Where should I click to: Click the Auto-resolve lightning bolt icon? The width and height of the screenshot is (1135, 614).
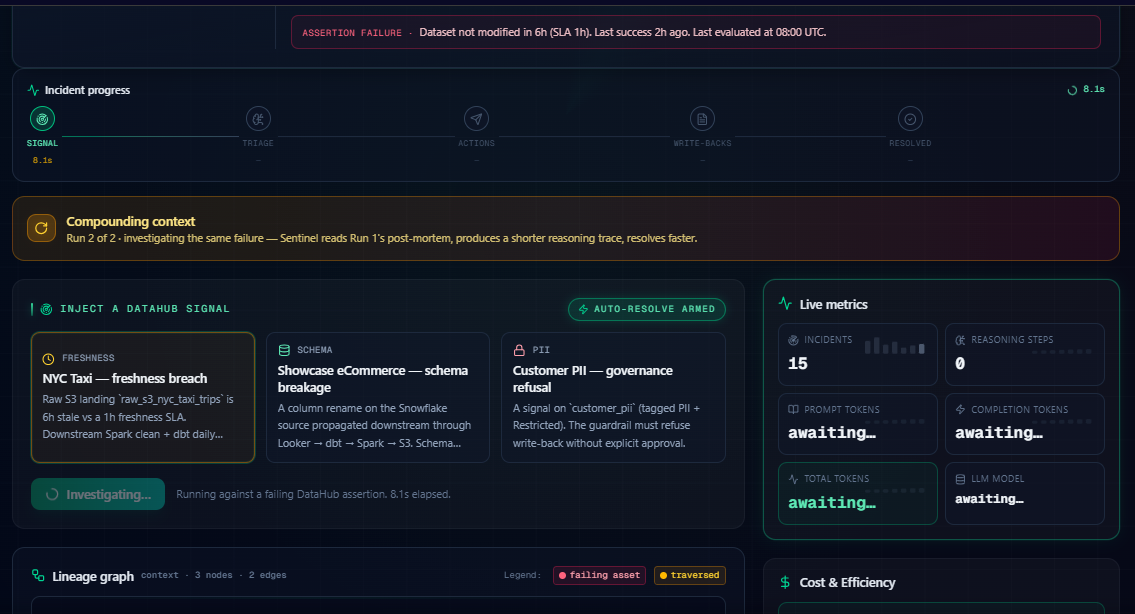tap(583, 309)
